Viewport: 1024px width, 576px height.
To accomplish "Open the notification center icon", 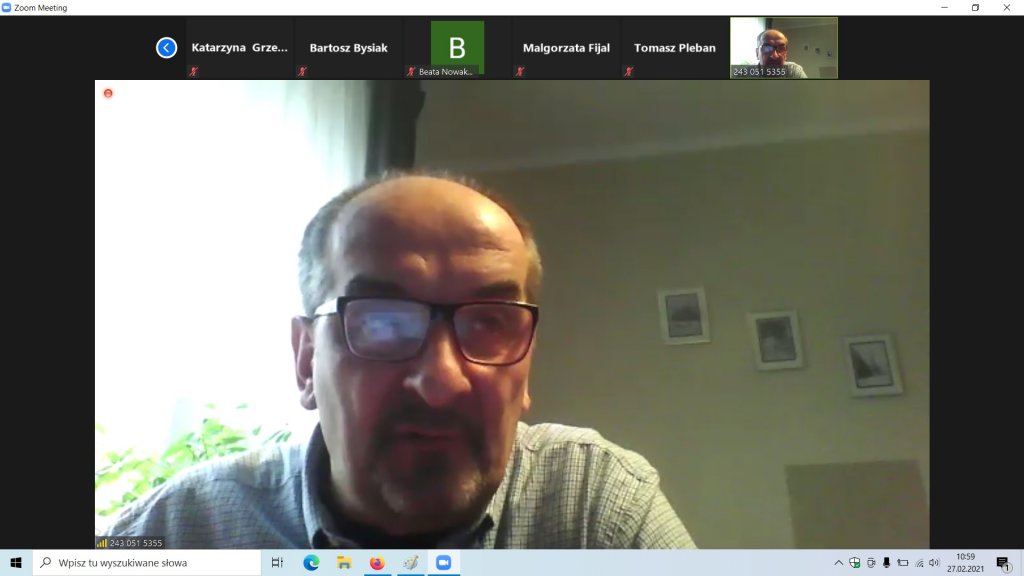I will tap(1004, 562).
